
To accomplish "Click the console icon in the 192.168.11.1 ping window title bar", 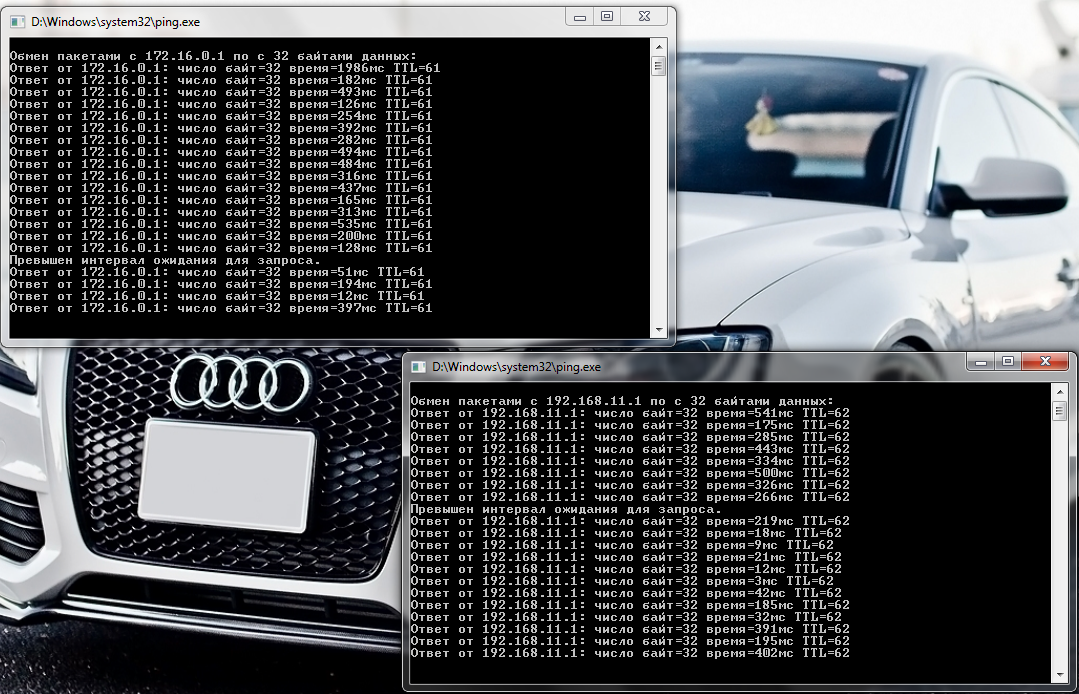I will pyautogui.click(x=418, y=367).
